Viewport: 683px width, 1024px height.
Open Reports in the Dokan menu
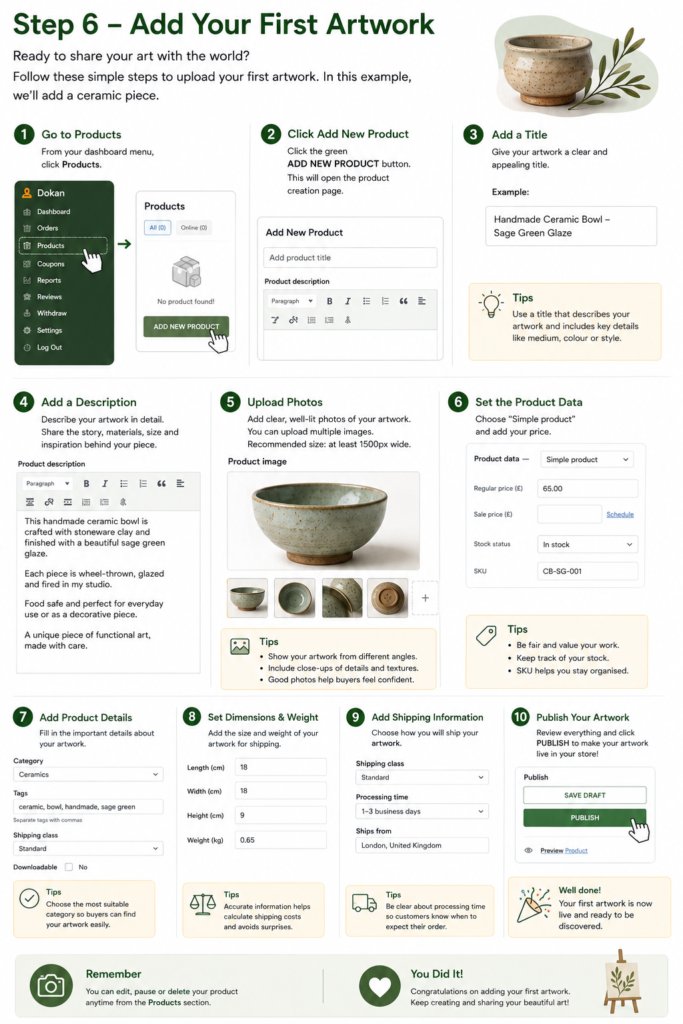click(x=49, y=280)
